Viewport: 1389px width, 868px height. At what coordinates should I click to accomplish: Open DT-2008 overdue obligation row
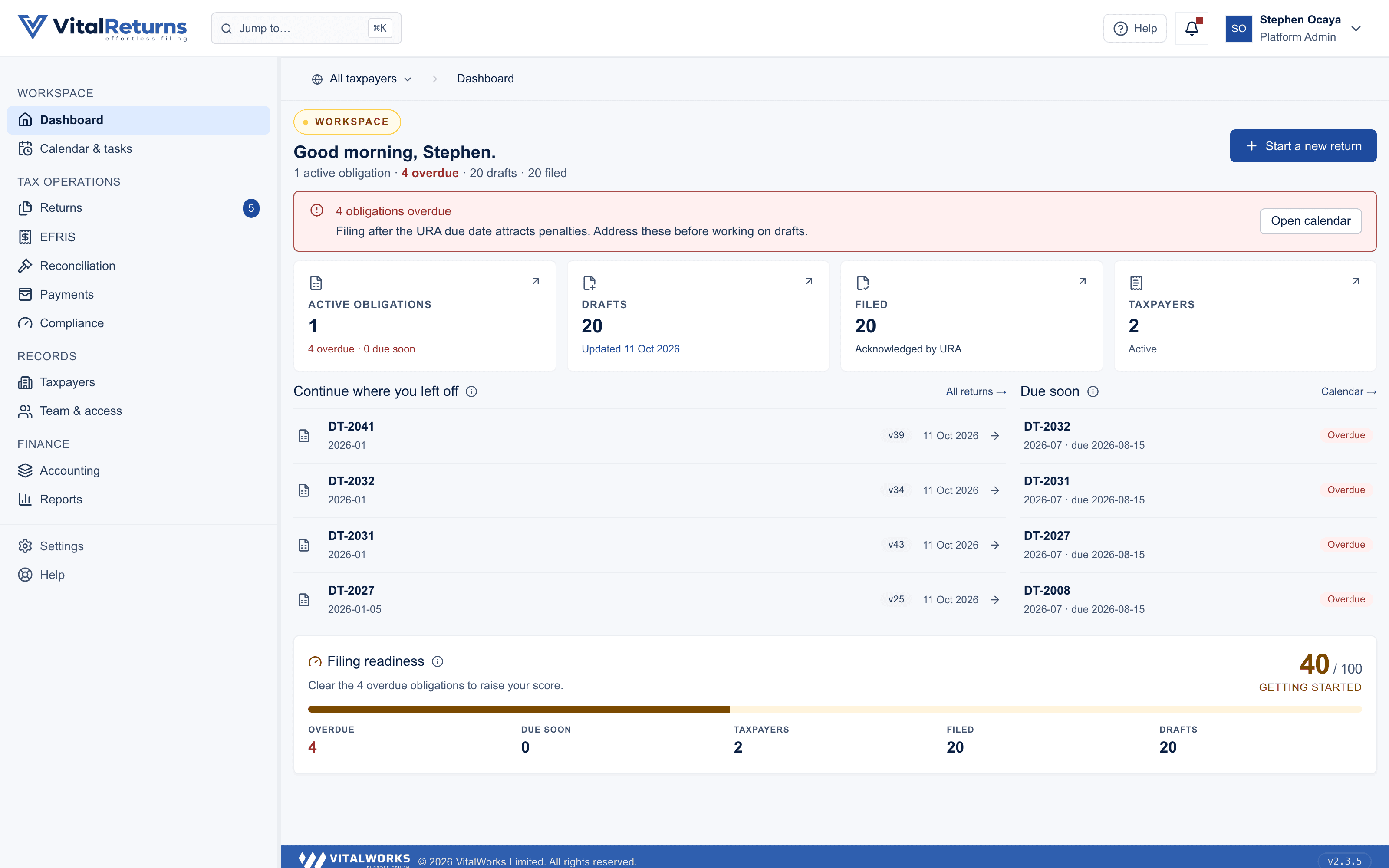point(1198,599)
